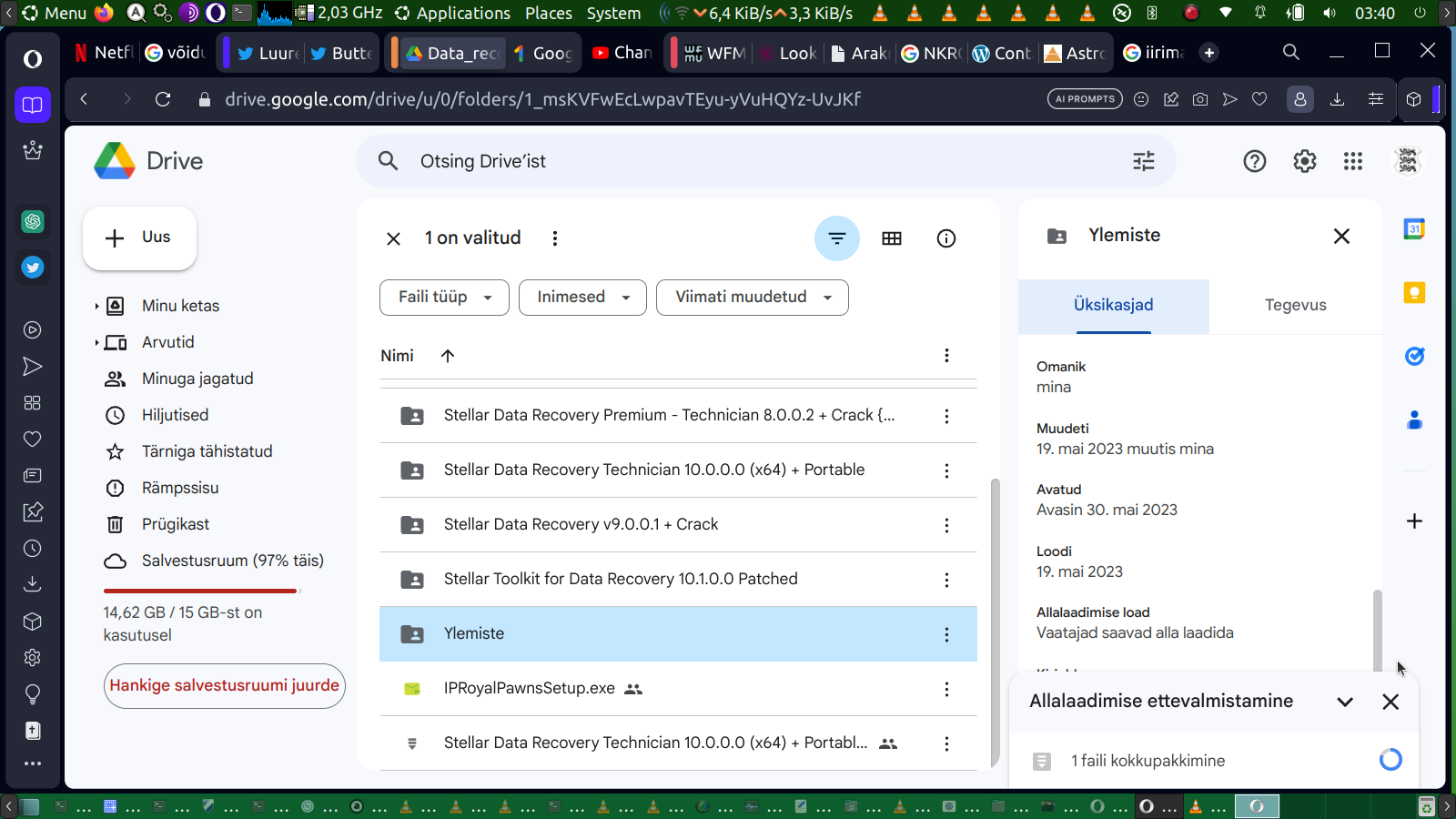Open the Opera sidebar history clock
Image resolution: width=1456 pixels, height=819 pixels.
(x=33, y=549)
